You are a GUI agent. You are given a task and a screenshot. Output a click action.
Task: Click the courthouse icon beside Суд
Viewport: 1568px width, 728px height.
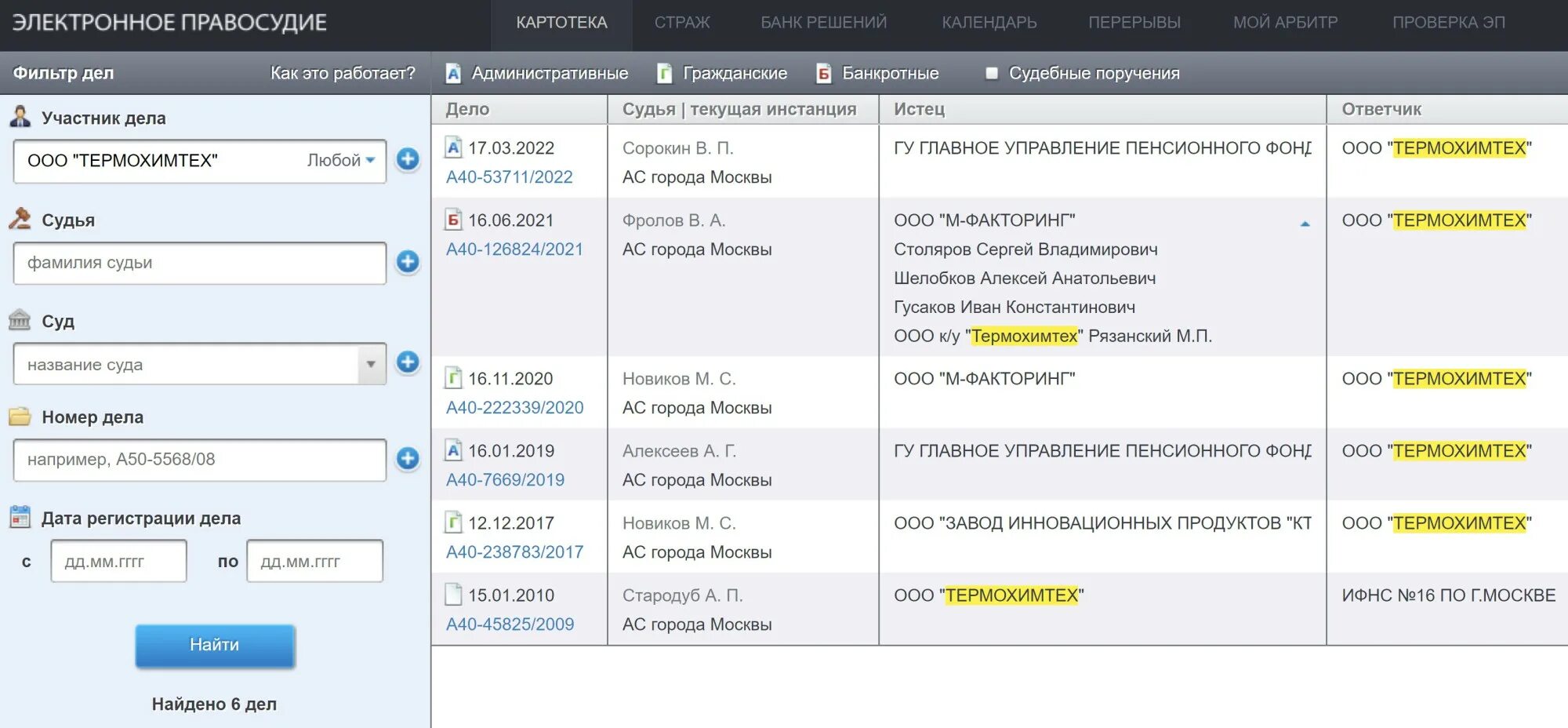coord(20,320)
